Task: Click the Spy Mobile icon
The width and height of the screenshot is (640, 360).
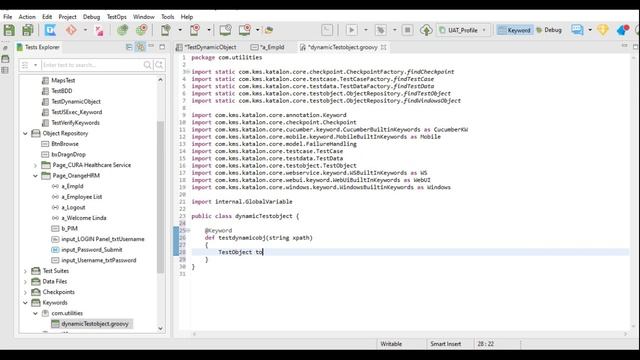Action: coord(166,30)
